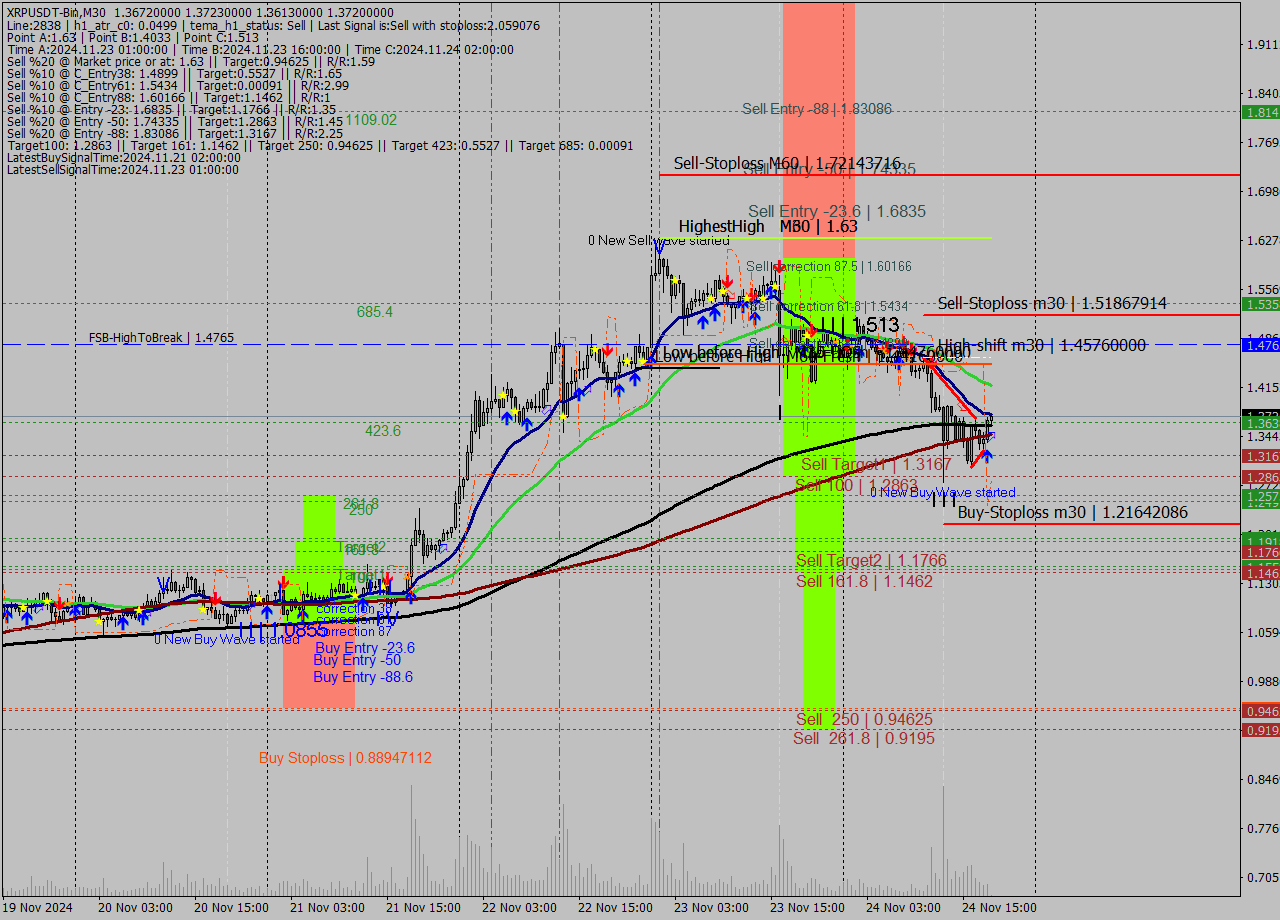Click the Buy Entry -88.6 label
Image resolution: width=1280 pixels, height=920 pixels.
[363, 678]
